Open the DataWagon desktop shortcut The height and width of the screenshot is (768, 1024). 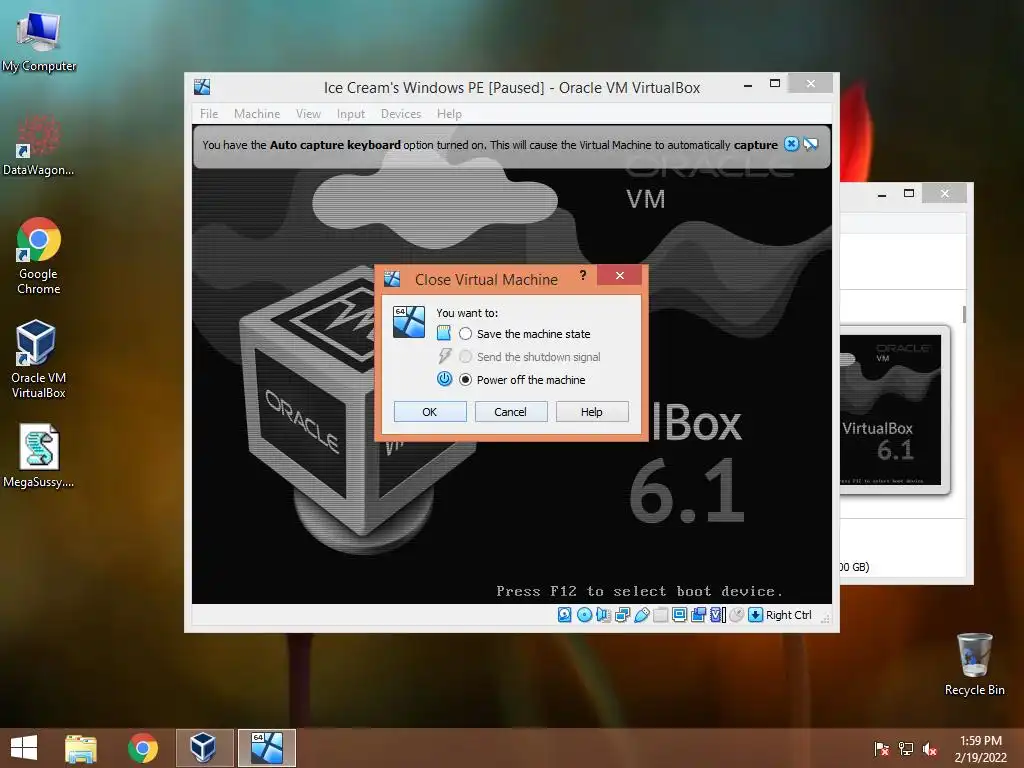click(39, 144)
